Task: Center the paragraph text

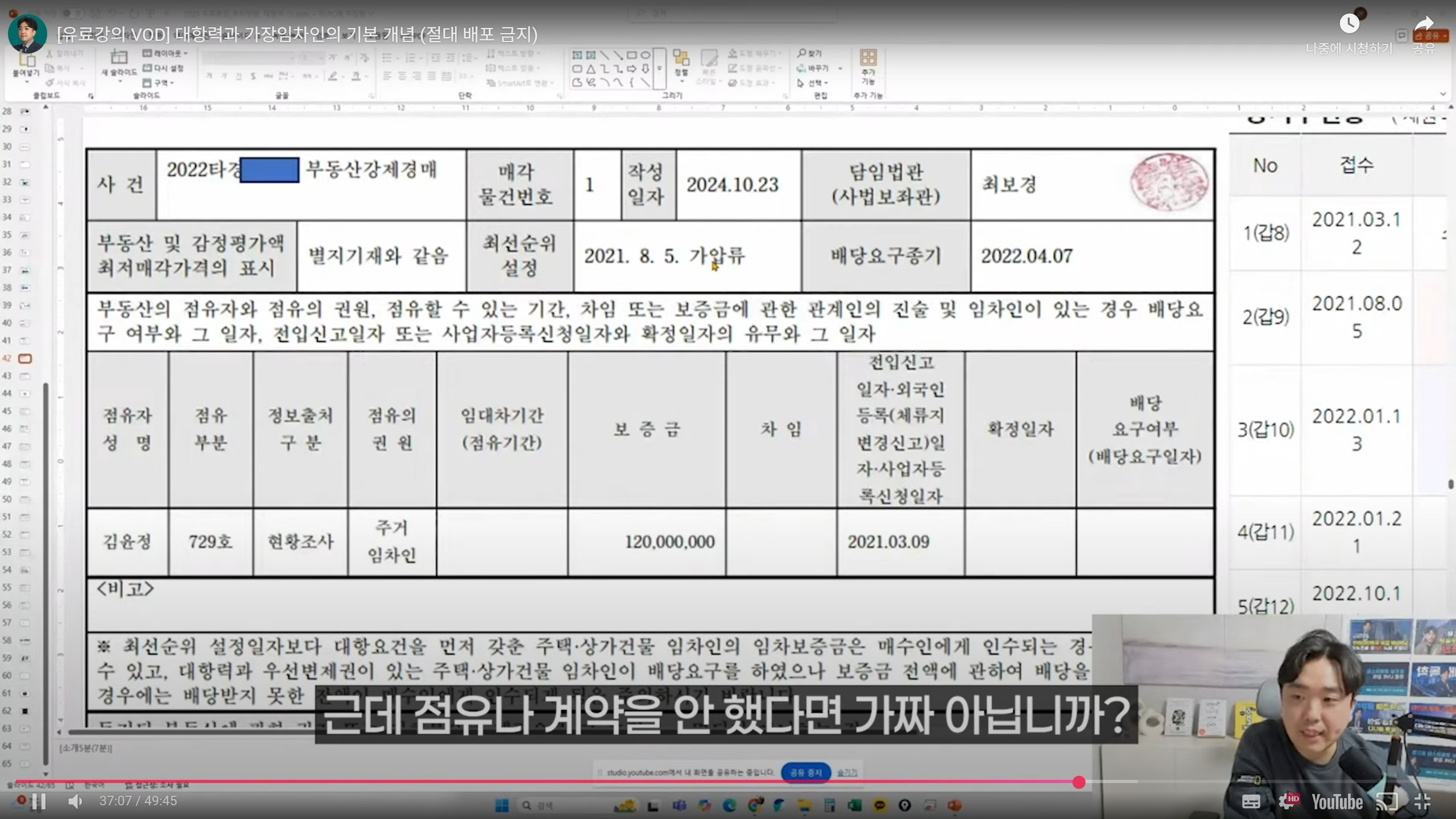Action: pos(402,76)
